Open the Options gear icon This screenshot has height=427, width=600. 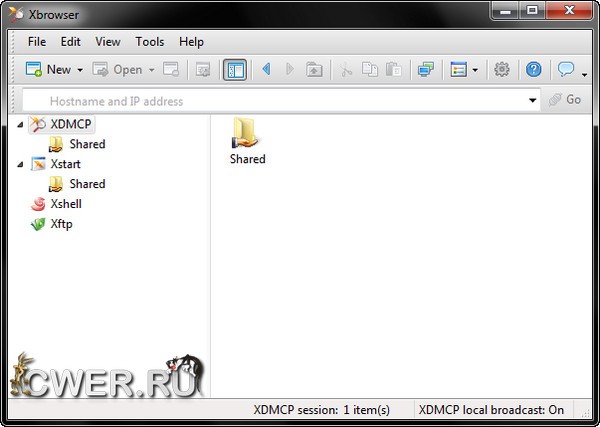[502, 70]
